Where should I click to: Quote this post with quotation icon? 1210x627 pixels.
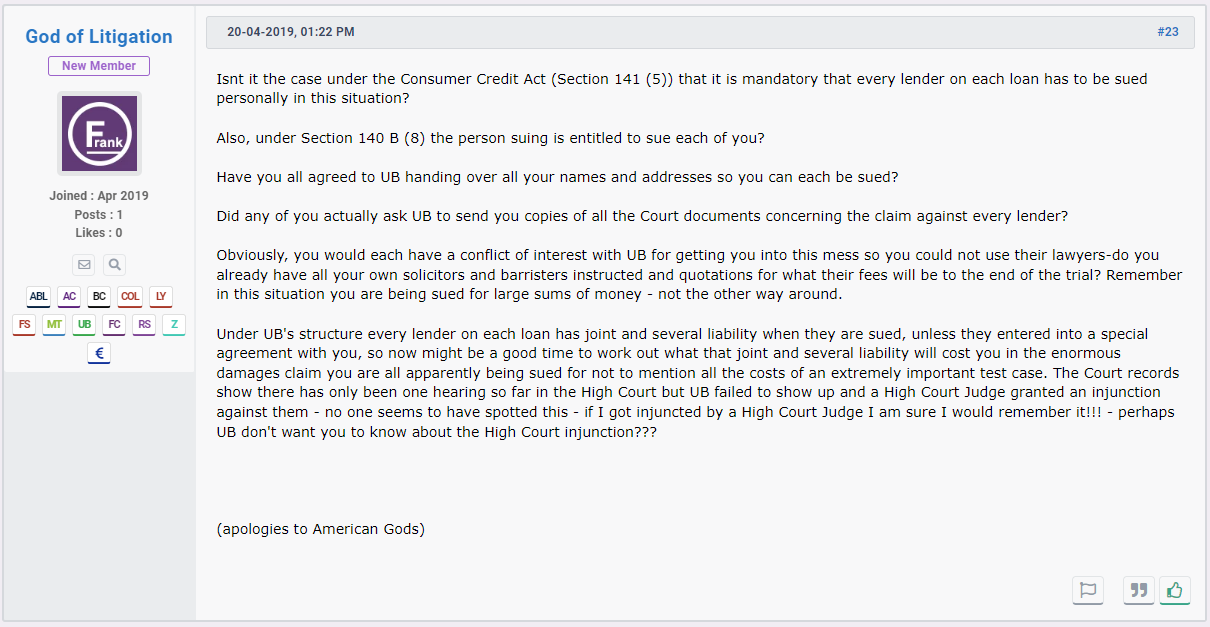(1138, 590)
